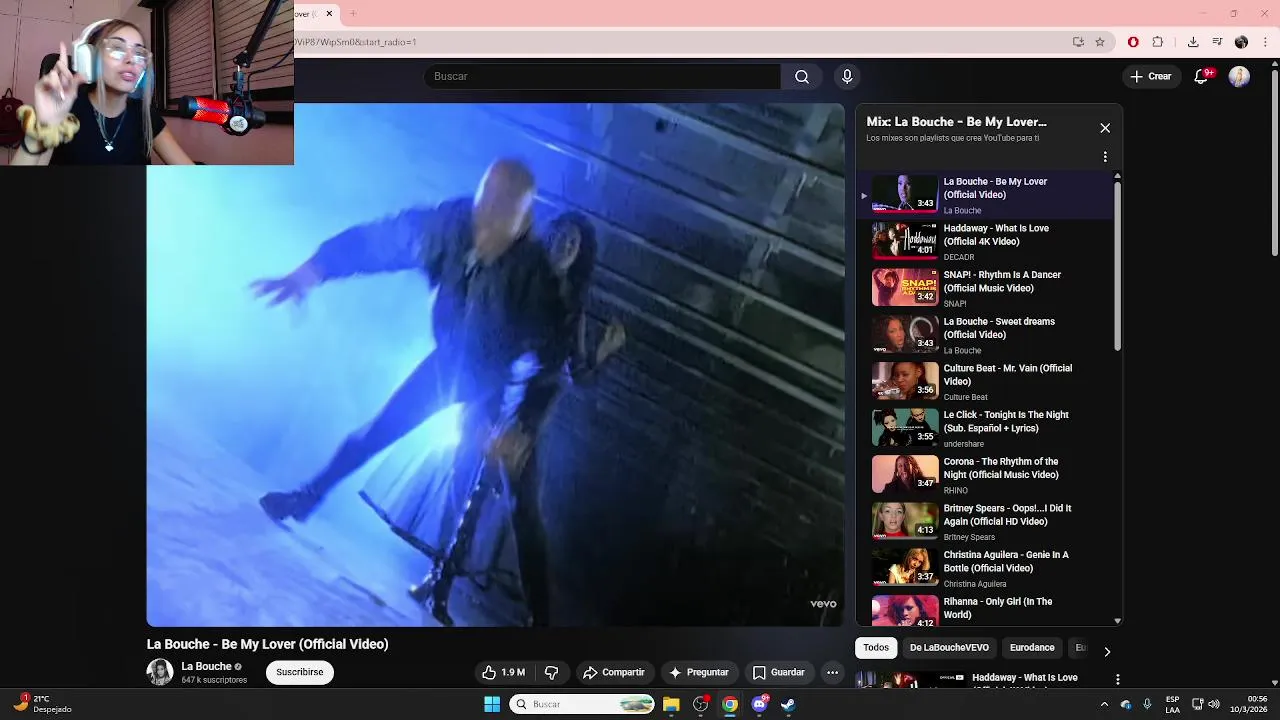Open more actions ellipsis beside Guardar
1280x720 pixels.
[832, 672]
